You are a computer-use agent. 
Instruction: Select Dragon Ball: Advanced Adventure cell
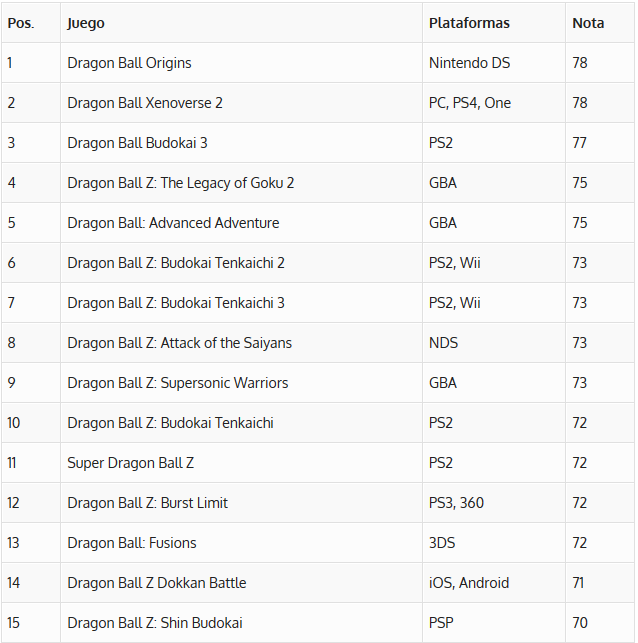point(173,223)
